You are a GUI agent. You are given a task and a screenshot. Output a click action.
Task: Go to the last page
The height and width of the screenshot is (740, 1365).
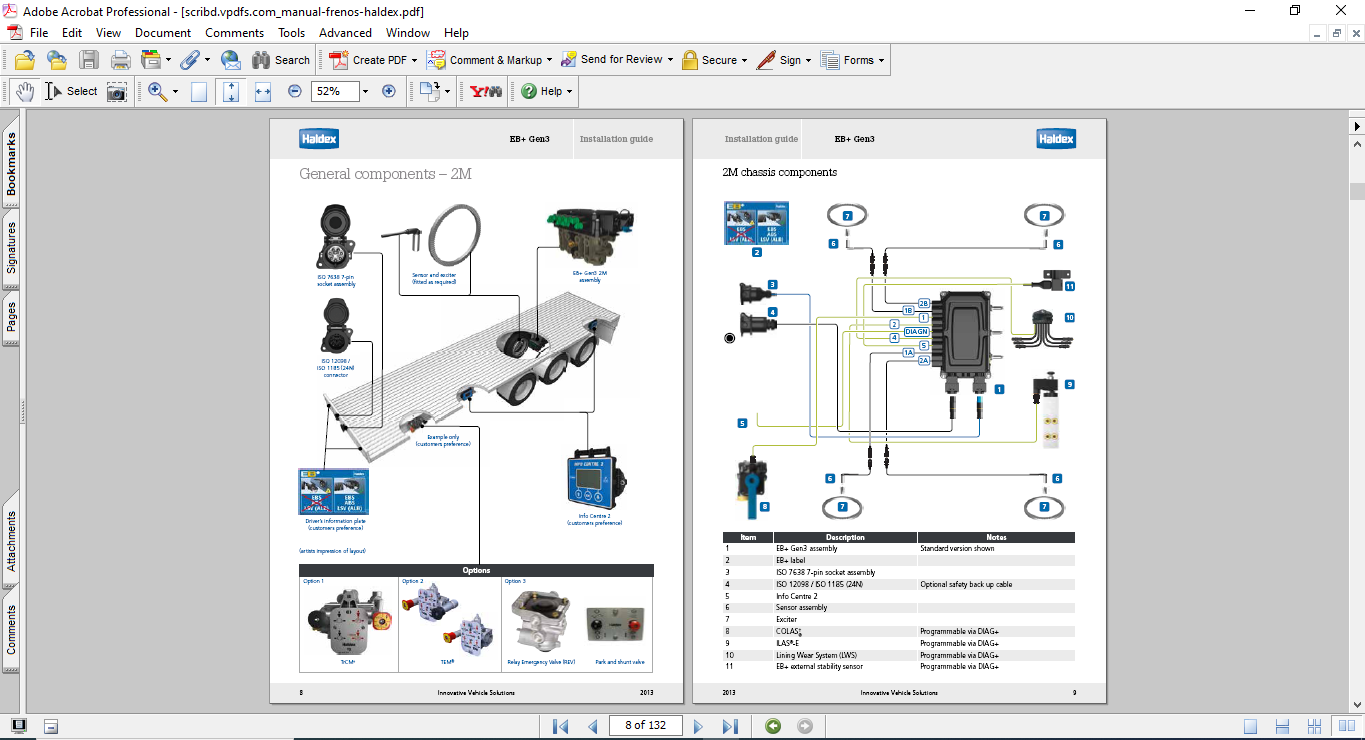point(730,726)
